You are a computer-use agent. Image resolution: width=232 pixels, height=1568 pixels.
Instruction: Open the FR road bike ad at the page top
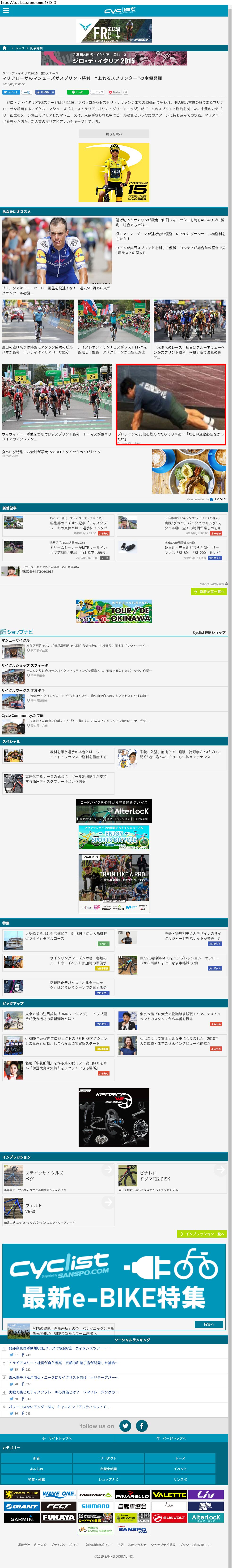114,30
